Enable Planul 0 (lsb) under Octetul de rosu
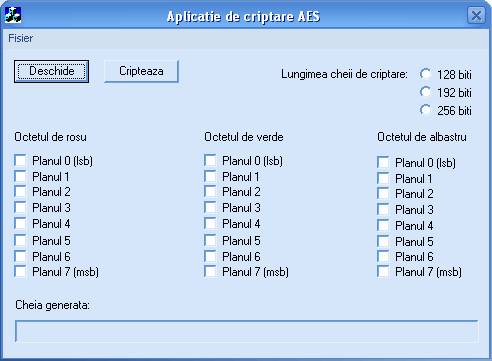492x361 pixels. pos(20,161)
